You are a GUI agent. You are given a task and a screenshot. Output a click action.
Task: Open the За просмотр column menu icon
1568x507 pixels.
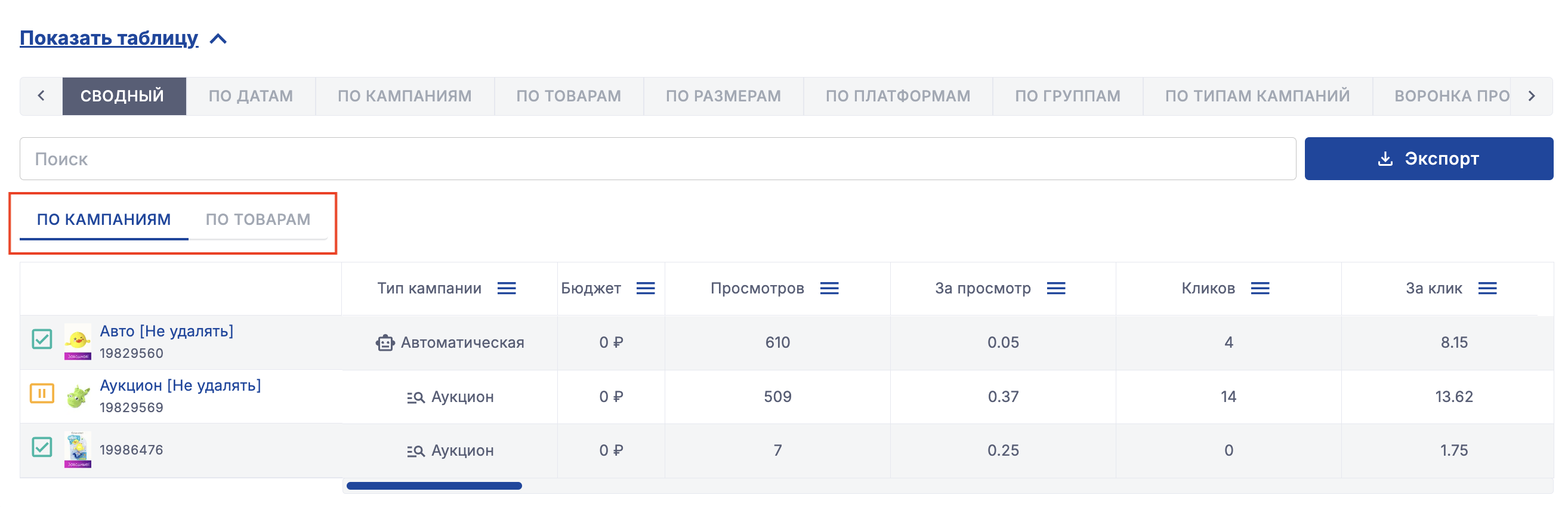pyautogui.click(x=1055, y=288)
